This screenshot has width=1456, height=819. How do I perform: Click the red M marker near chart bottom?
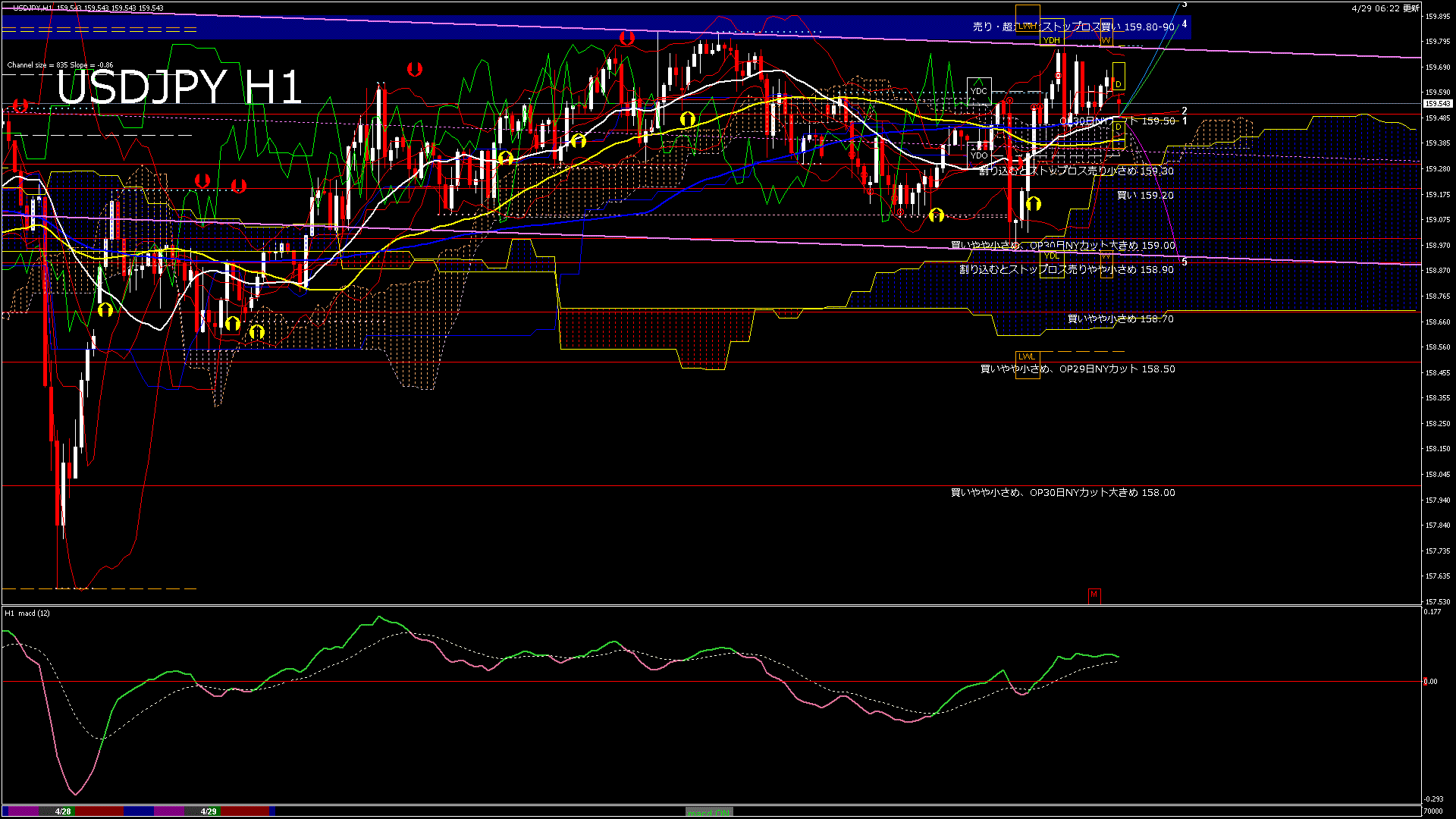coord(1094,595)
